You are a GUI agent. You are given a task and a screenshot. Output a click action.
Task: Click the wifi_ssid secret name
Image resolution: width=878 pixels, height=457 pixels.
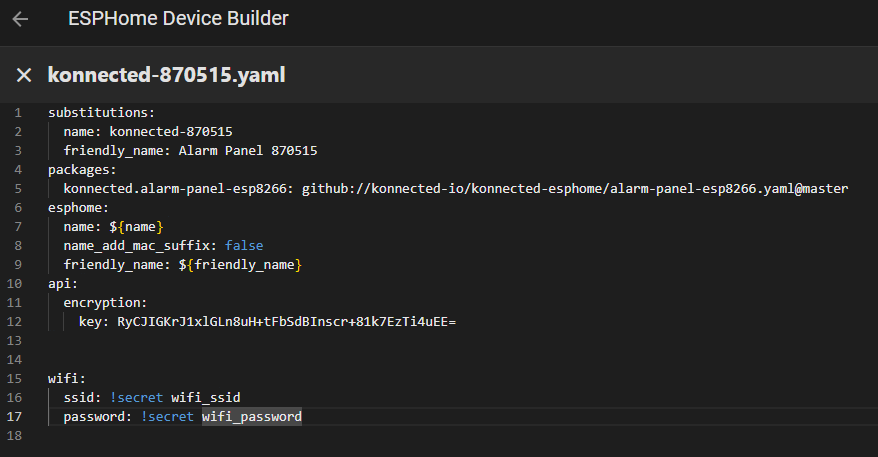(205, 398)
